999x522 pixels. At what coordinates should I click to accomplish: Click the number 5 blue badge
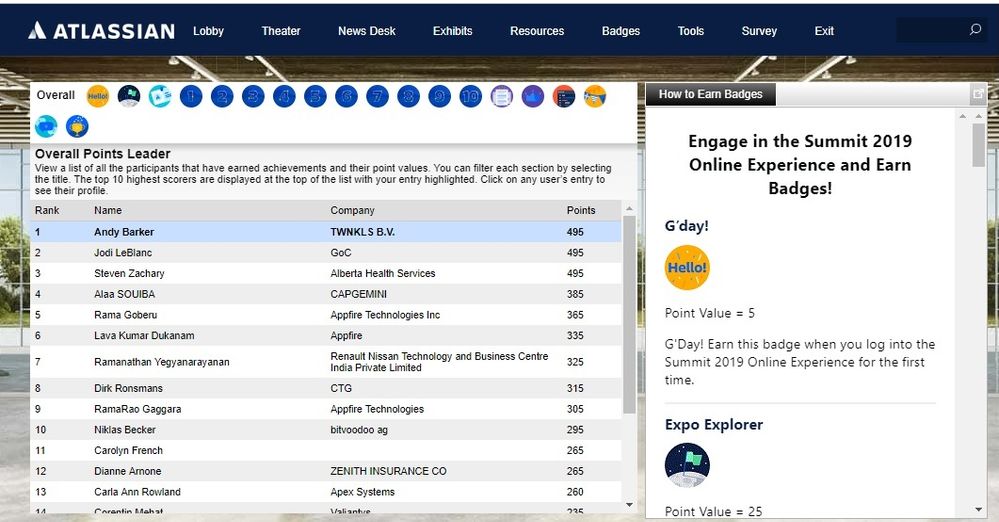[315, 96]
